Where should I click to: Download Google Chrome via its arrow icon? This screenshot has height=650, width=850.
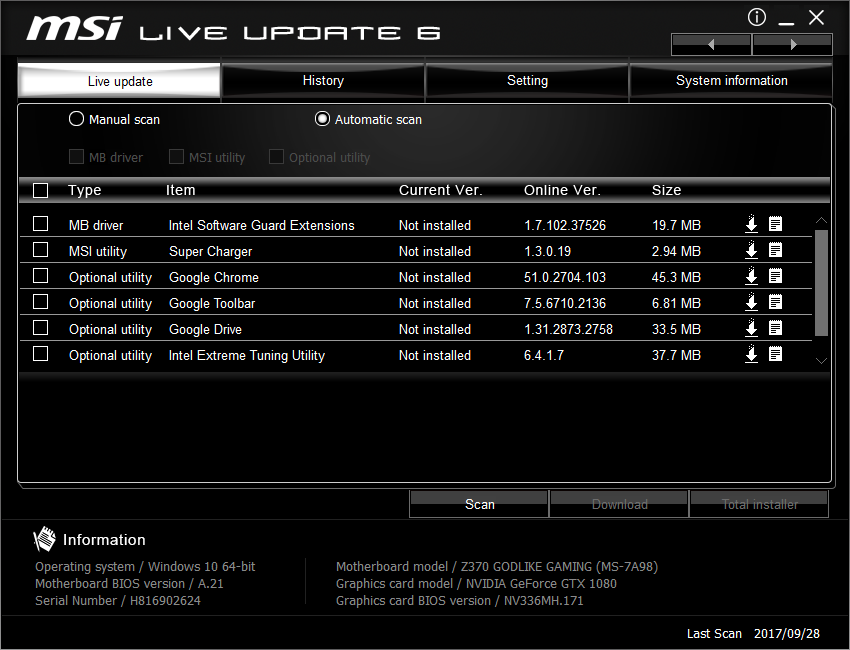pyautogui.click(x=751, y=276)
